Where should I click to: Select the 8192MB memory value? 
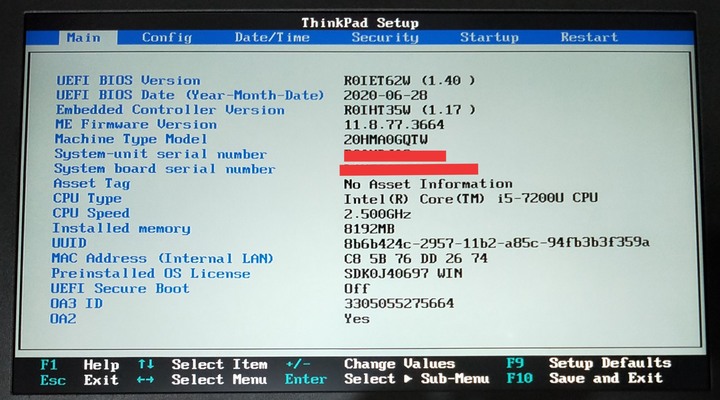(x=369, y=229)
